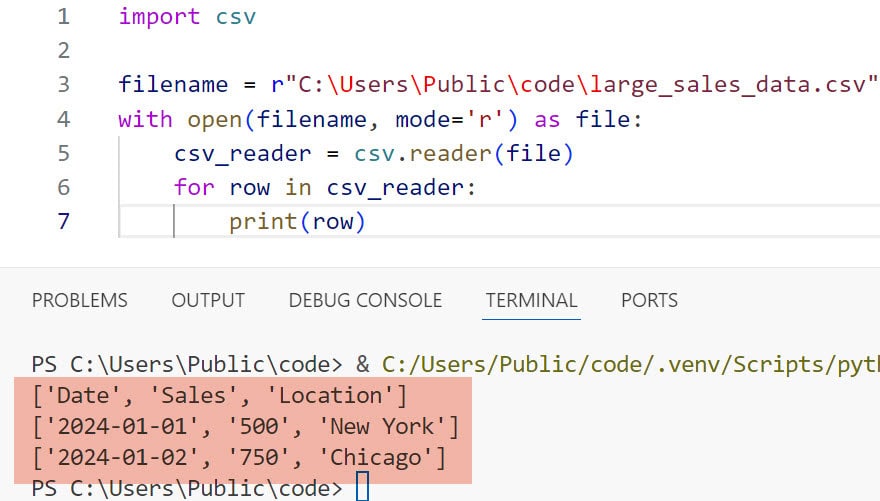
Task: Click line number 1 in the gutter
Action: [x=63, y=16]
